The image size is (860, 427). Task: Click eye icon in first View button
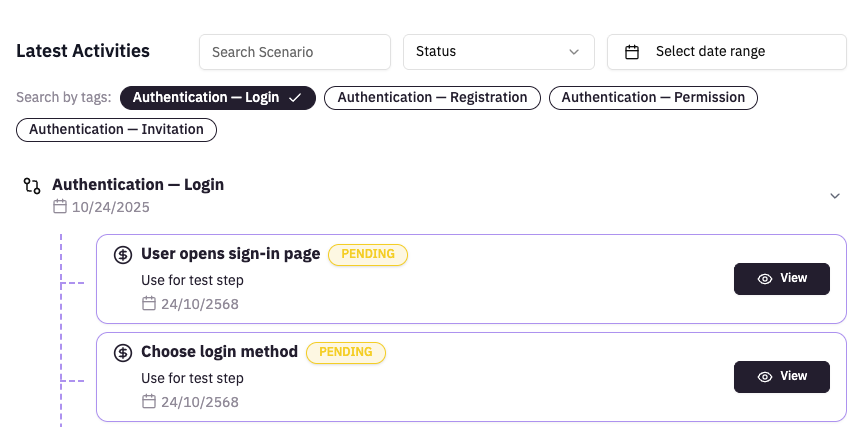(765, 279)
